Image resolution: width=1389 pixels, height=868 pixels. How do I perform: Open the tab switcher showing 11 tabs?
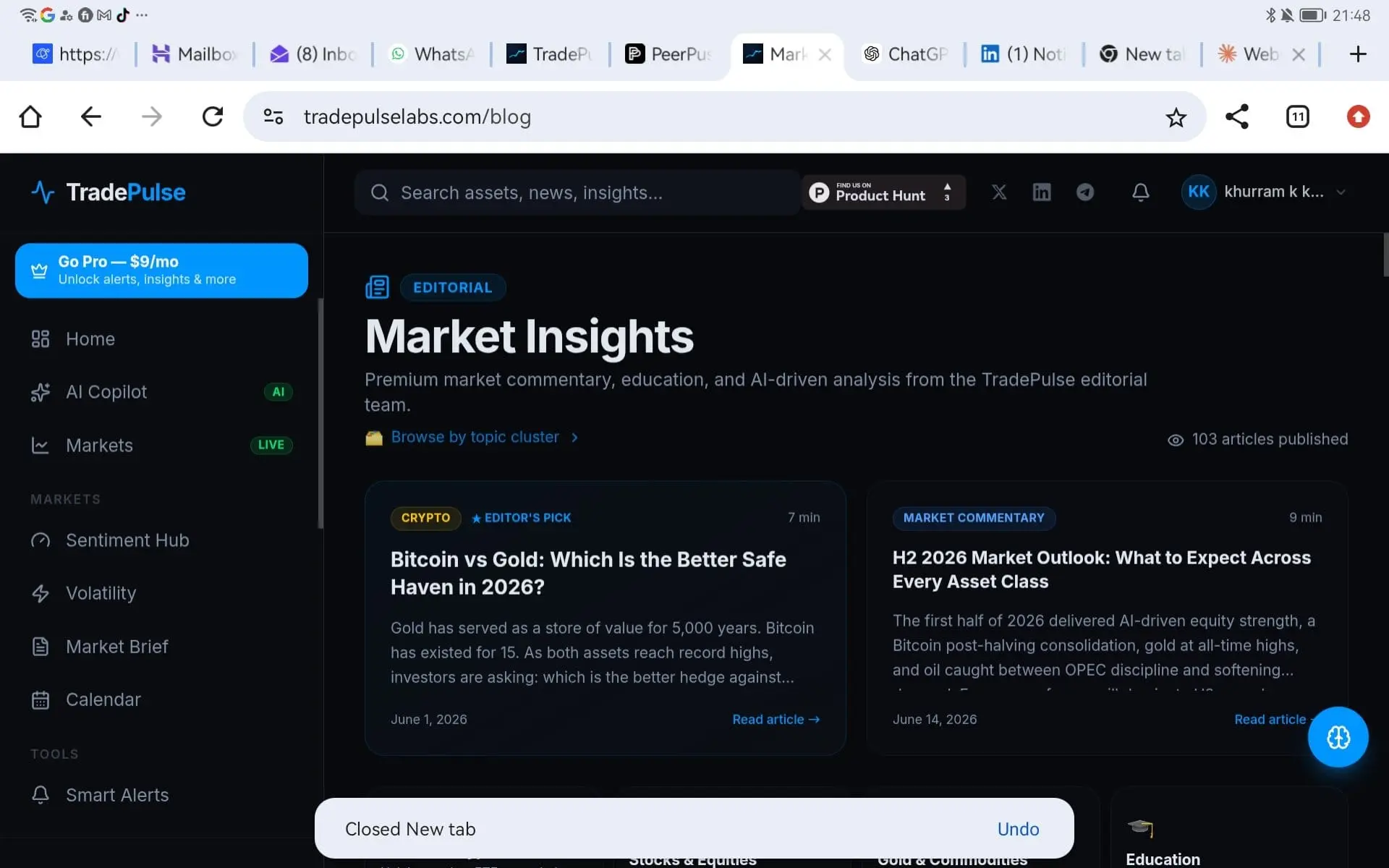1298,116
